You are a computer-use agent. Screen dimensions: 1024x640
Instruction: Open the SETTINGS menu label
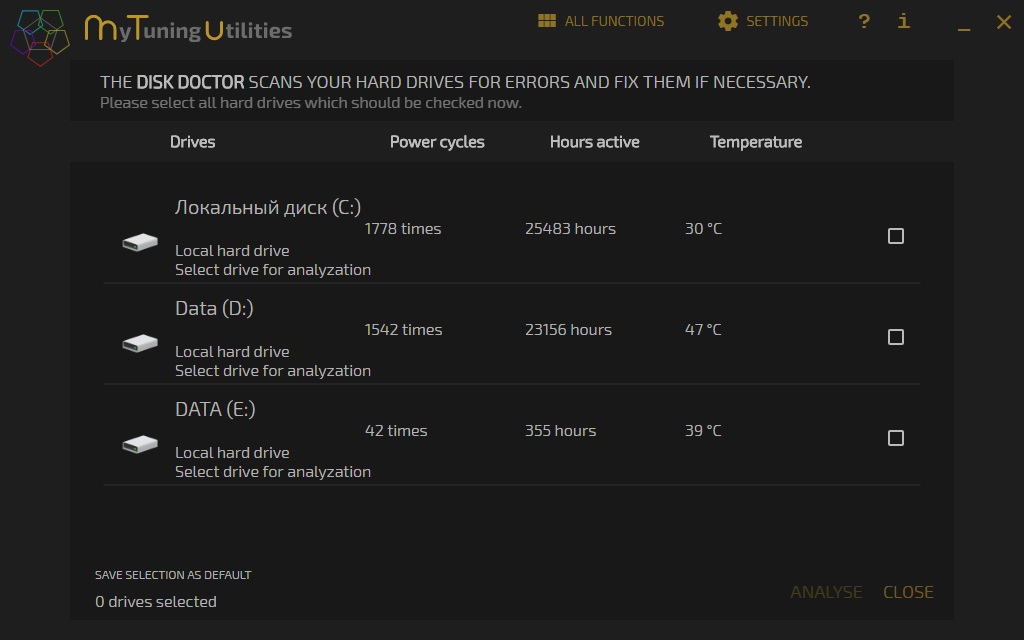[x=777, y=21]
